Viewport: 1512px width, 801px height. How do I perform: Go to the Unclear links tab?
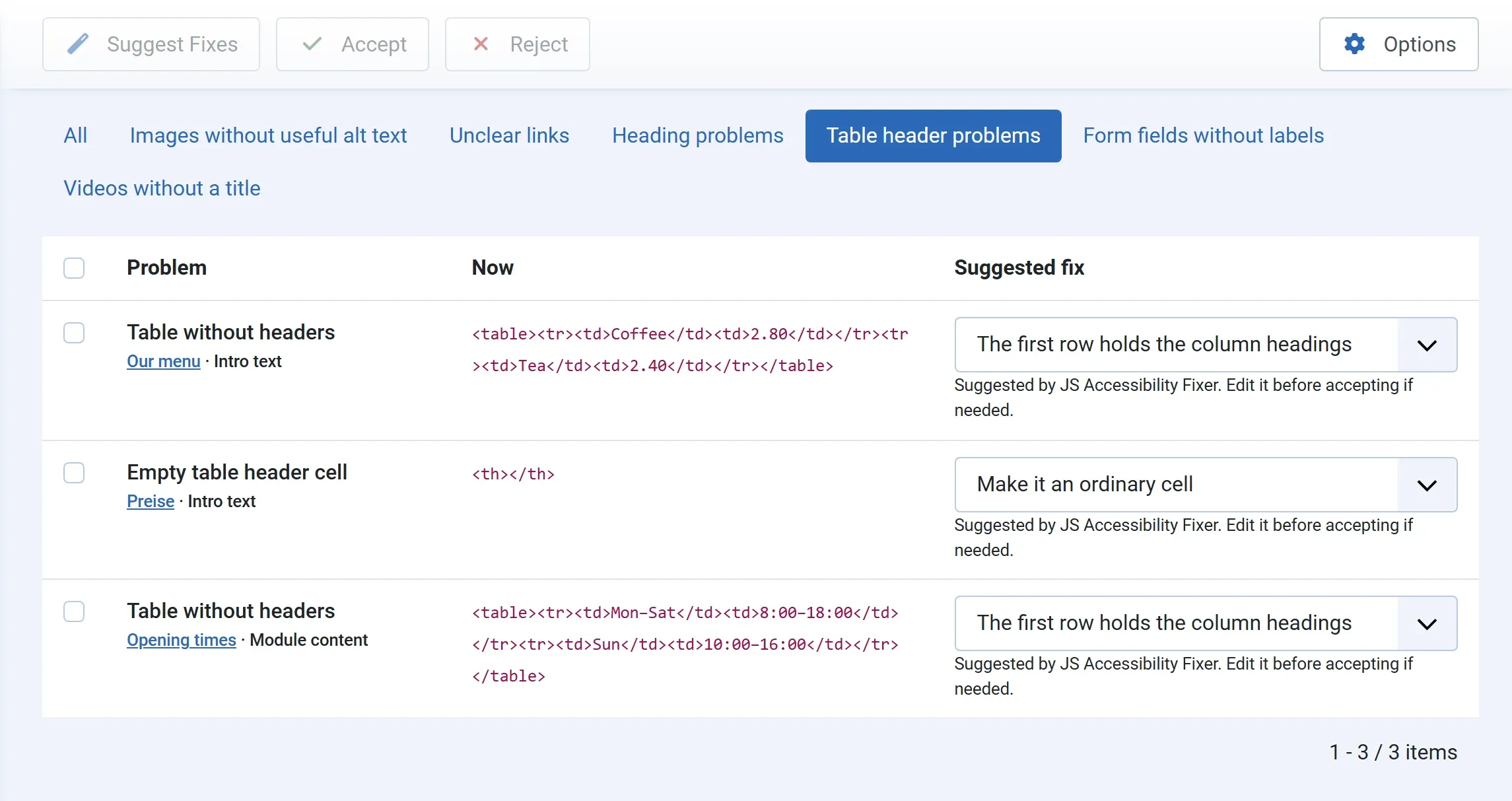509,135
